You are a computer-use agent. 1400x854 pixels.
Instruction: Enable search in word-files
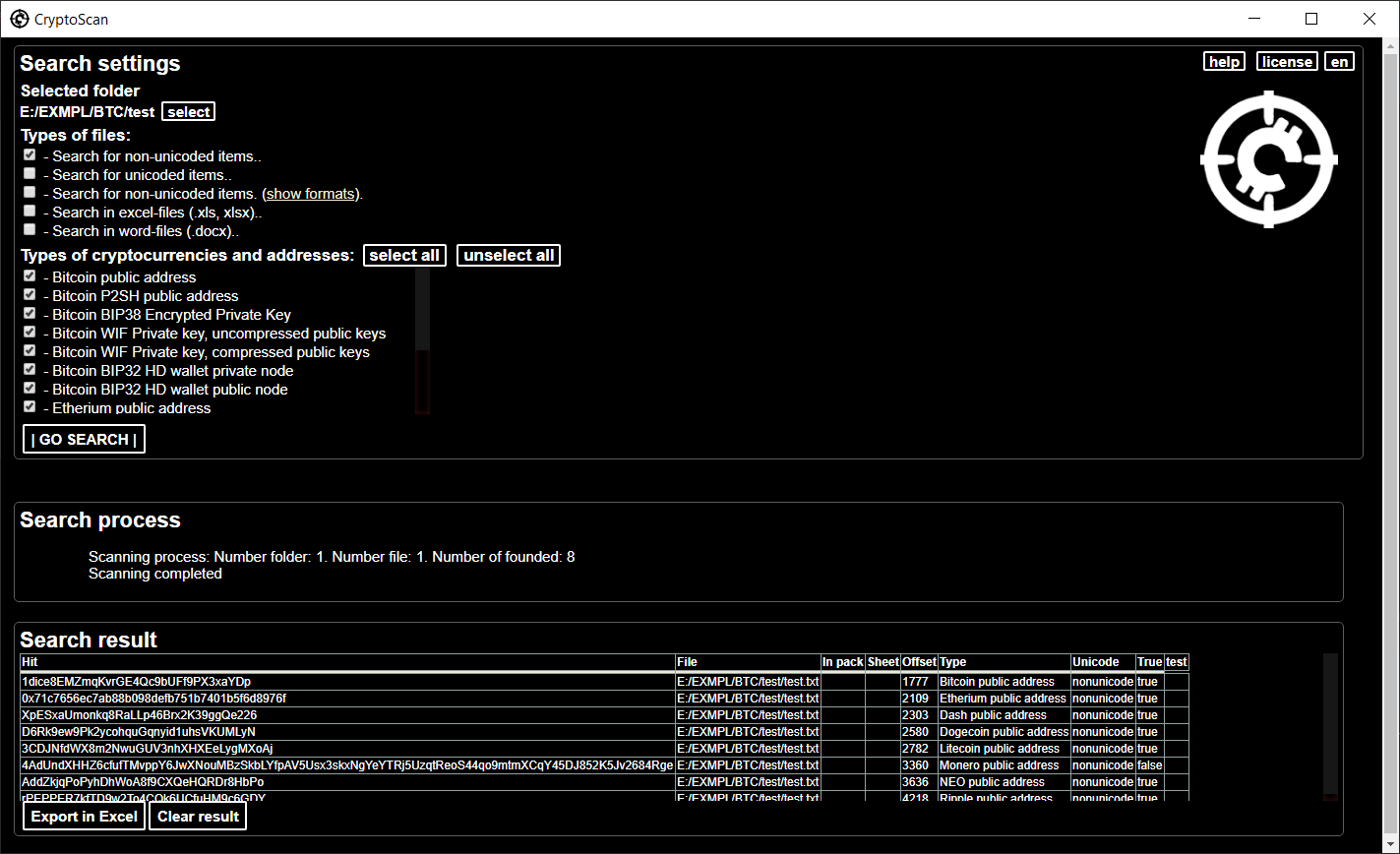pos(29,228)
